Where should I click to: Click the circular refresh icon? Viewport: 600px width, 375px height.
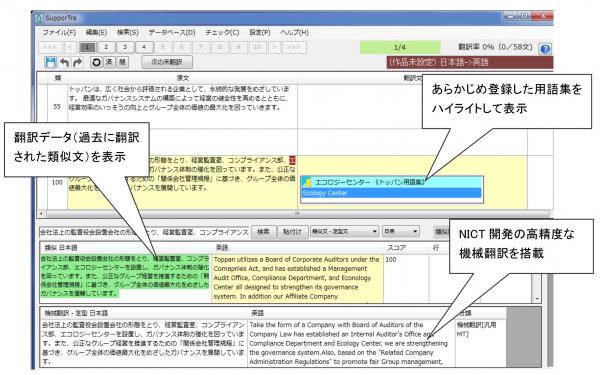(x=96, y=62)
